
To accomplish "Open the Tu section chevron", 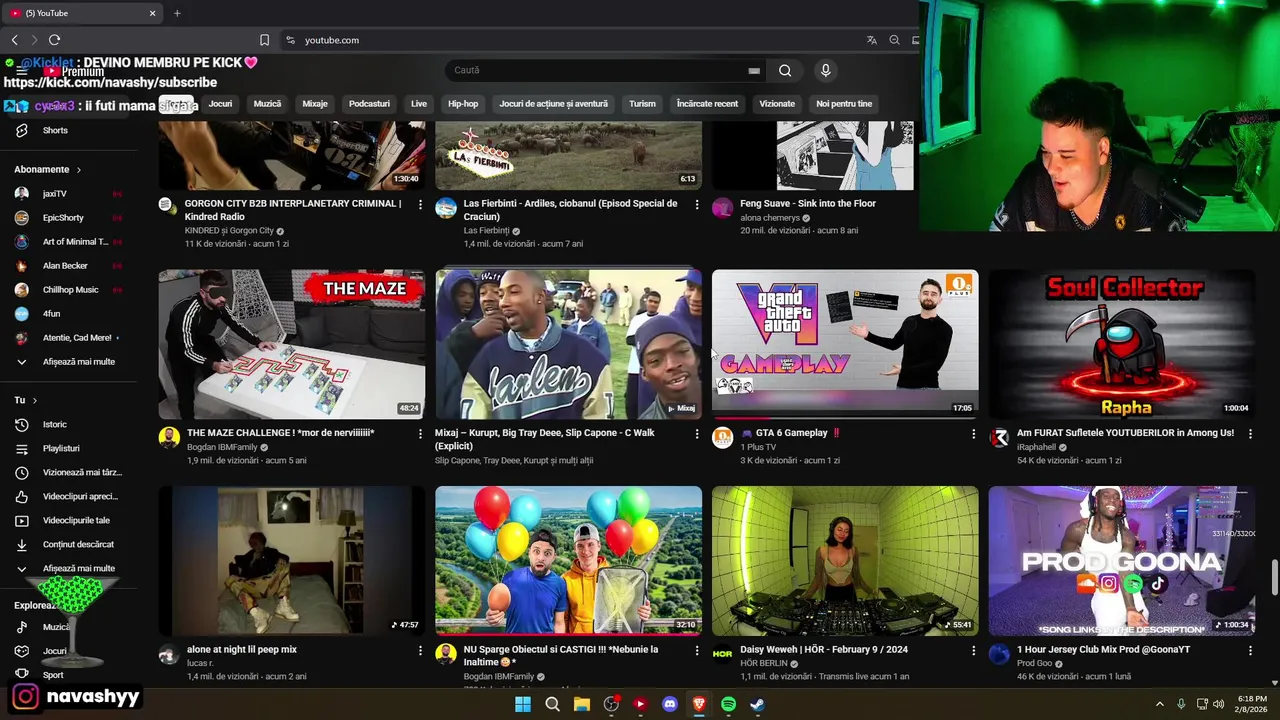I will click(x=35, y=401).
